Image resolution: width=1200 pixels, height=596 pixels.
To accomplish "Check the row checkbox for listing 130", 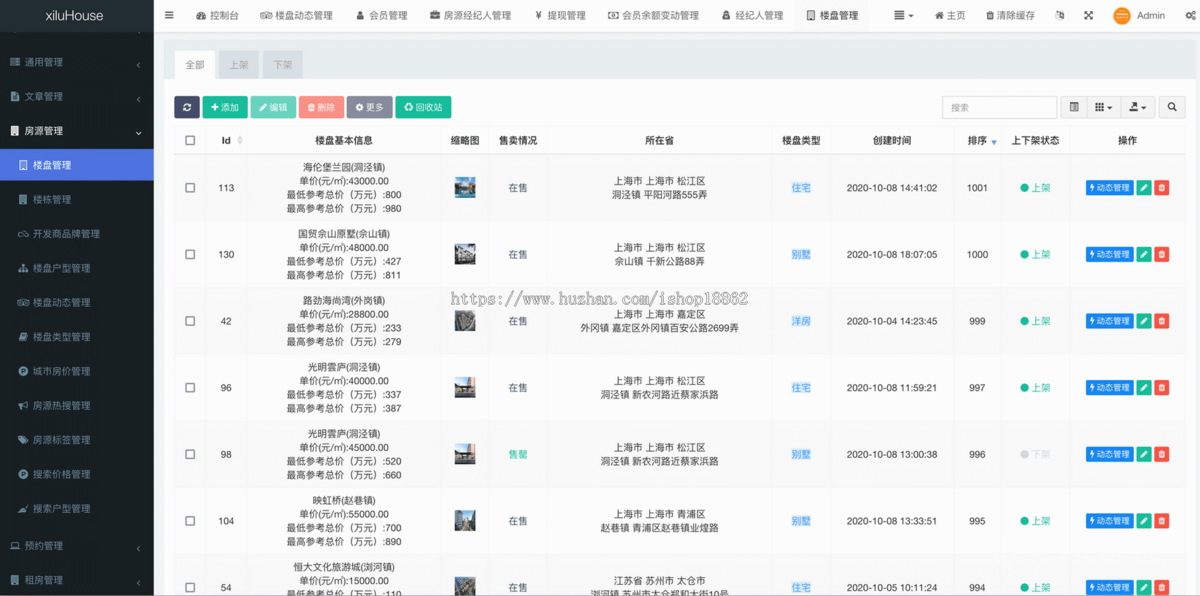I will (x=188, y=254).
